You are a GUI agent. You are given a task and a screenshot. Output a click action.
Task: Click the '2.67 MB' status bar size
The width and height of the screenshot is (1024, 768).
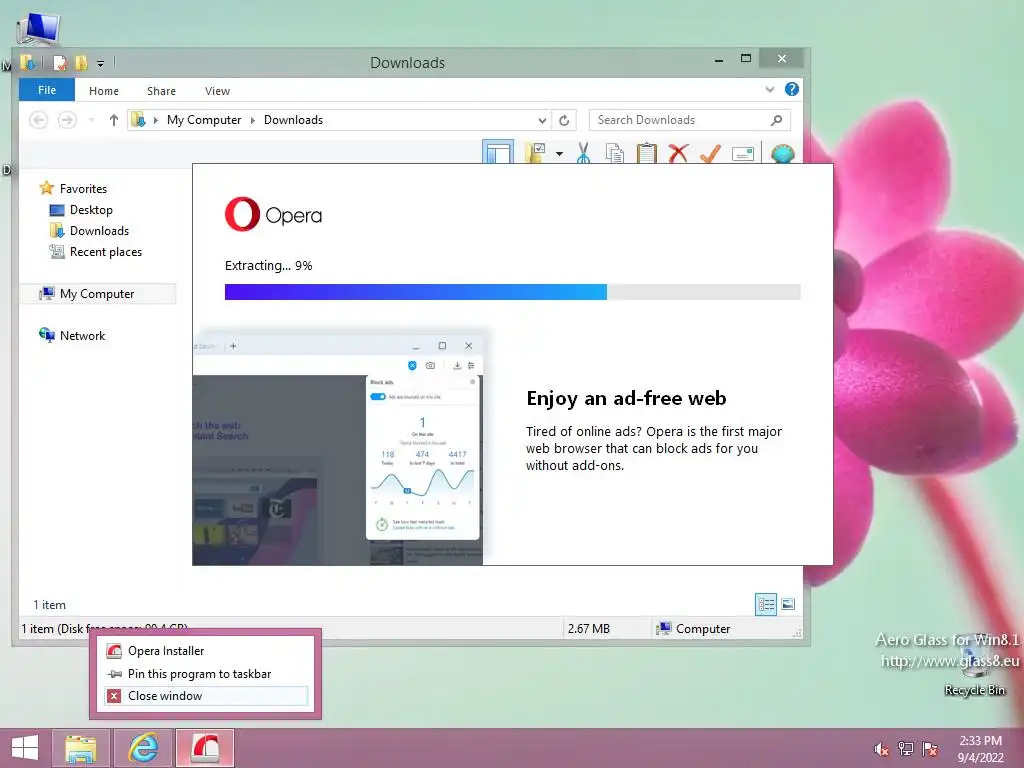pos(588,629)
